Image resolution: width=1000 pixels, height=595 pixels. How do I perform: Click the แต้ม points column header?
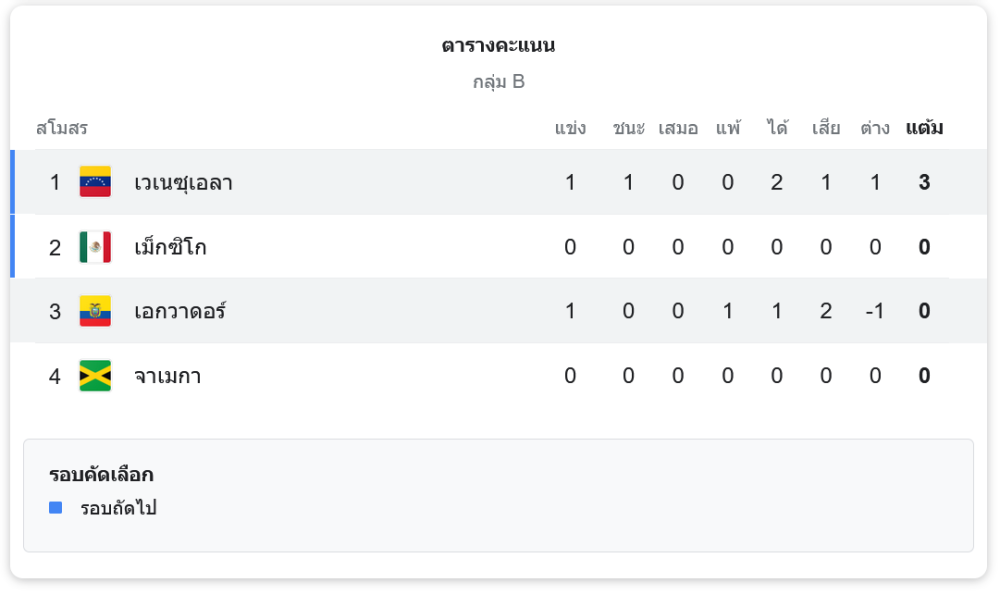coord(924,128)
